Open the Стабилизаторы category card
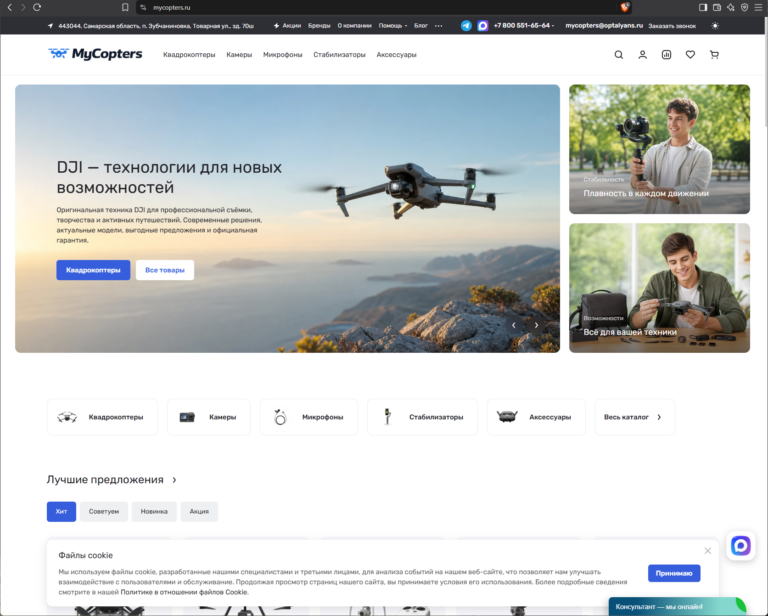This screenshot has height=616, width=768. tap(423, 417)
